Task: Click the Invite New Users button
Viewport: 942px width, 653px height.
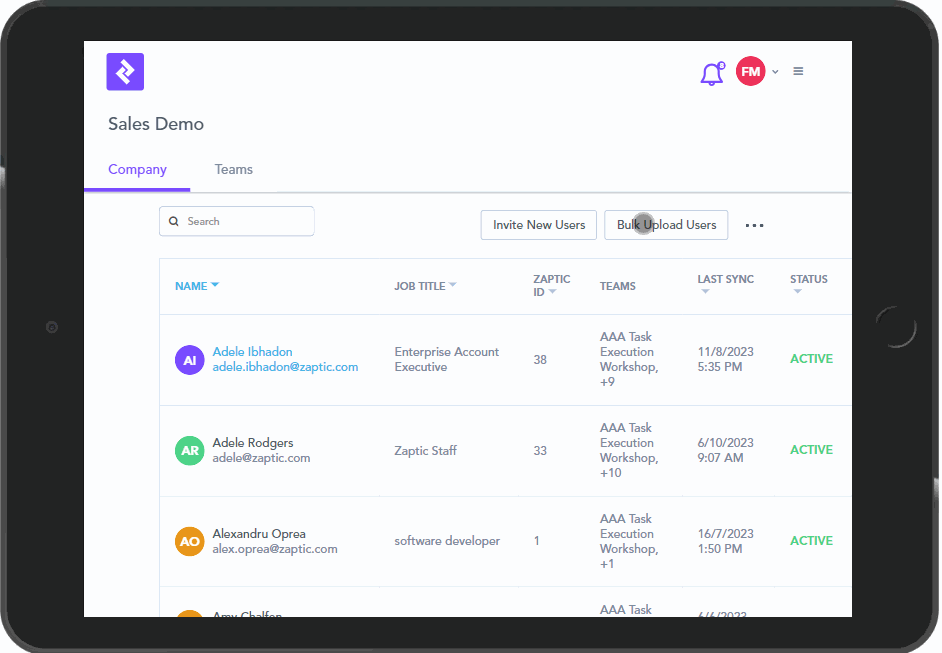Action: pyautogui.click(x=539, y=225)
